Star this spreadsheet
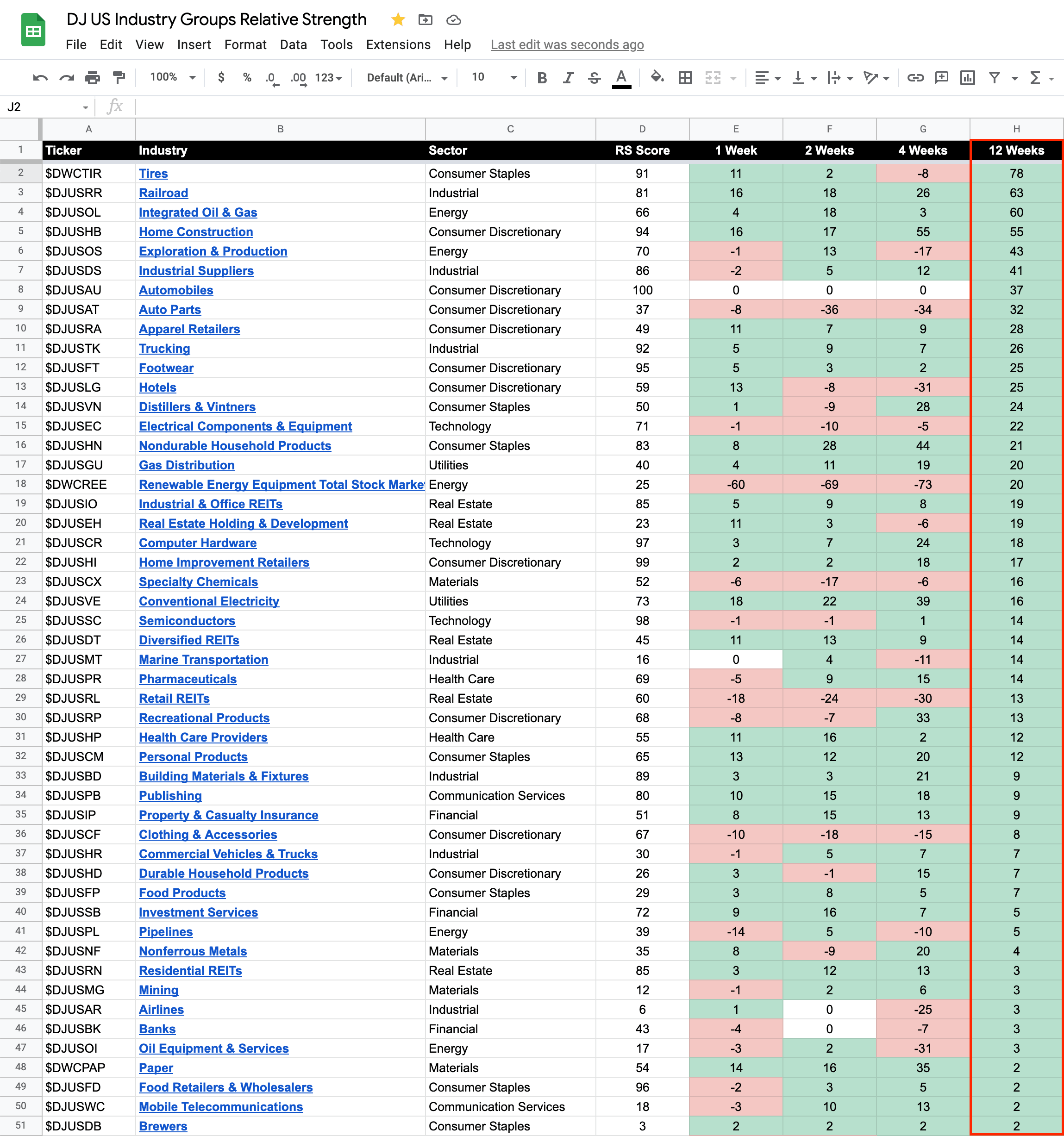 click(398, 20)
